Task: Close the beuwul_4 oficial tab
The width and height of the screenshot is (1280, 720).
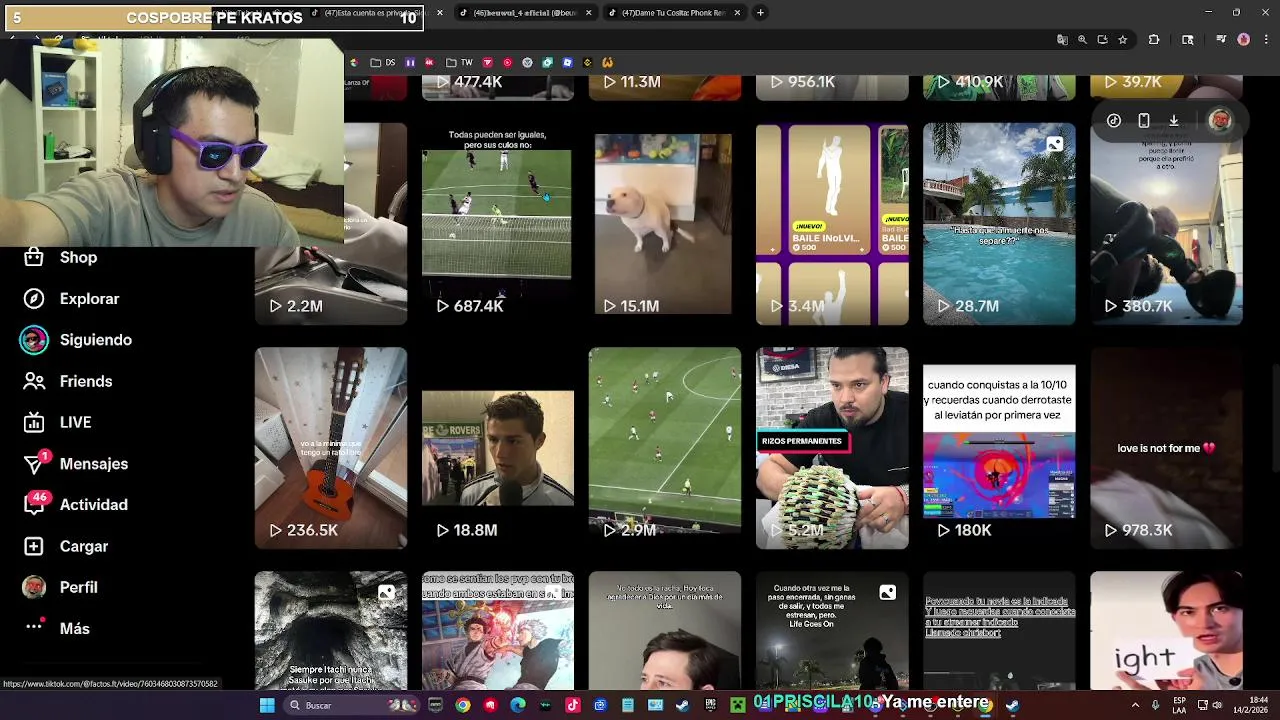Action: pyautogui.click(x=588, y=13)
